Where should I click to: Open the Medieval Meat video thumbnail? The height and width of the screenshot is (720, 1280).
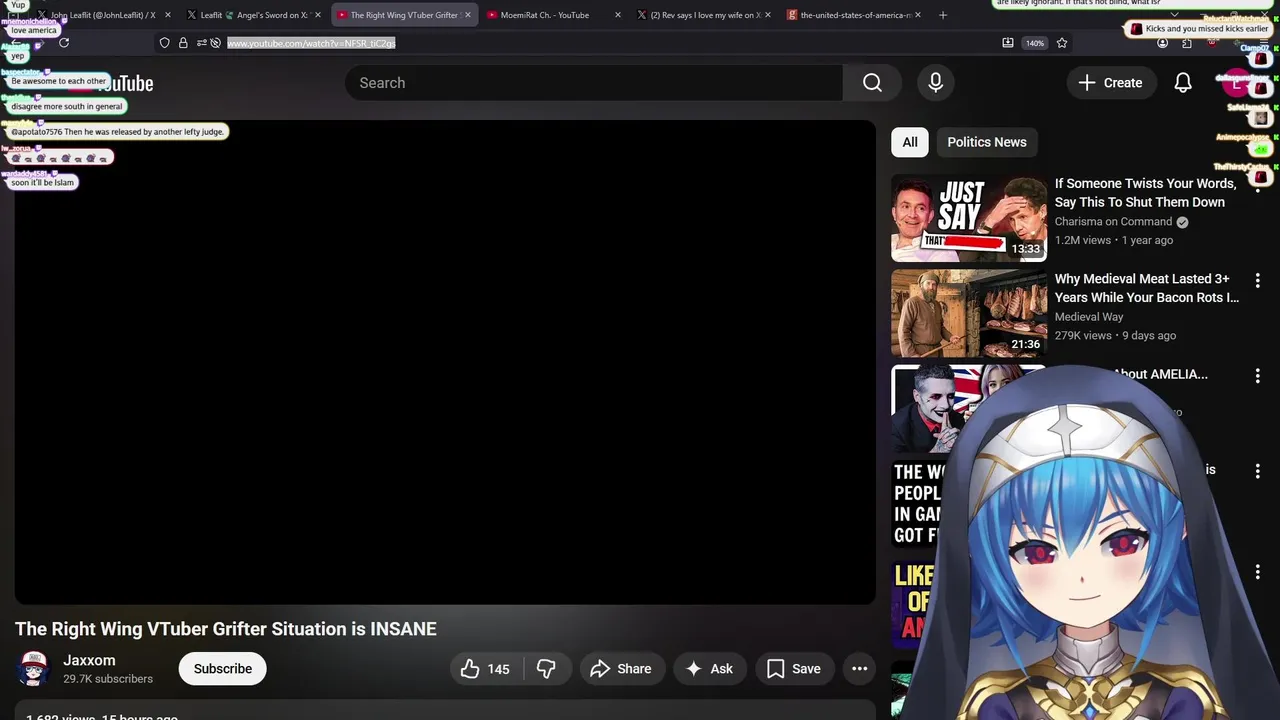click(969, 313)
